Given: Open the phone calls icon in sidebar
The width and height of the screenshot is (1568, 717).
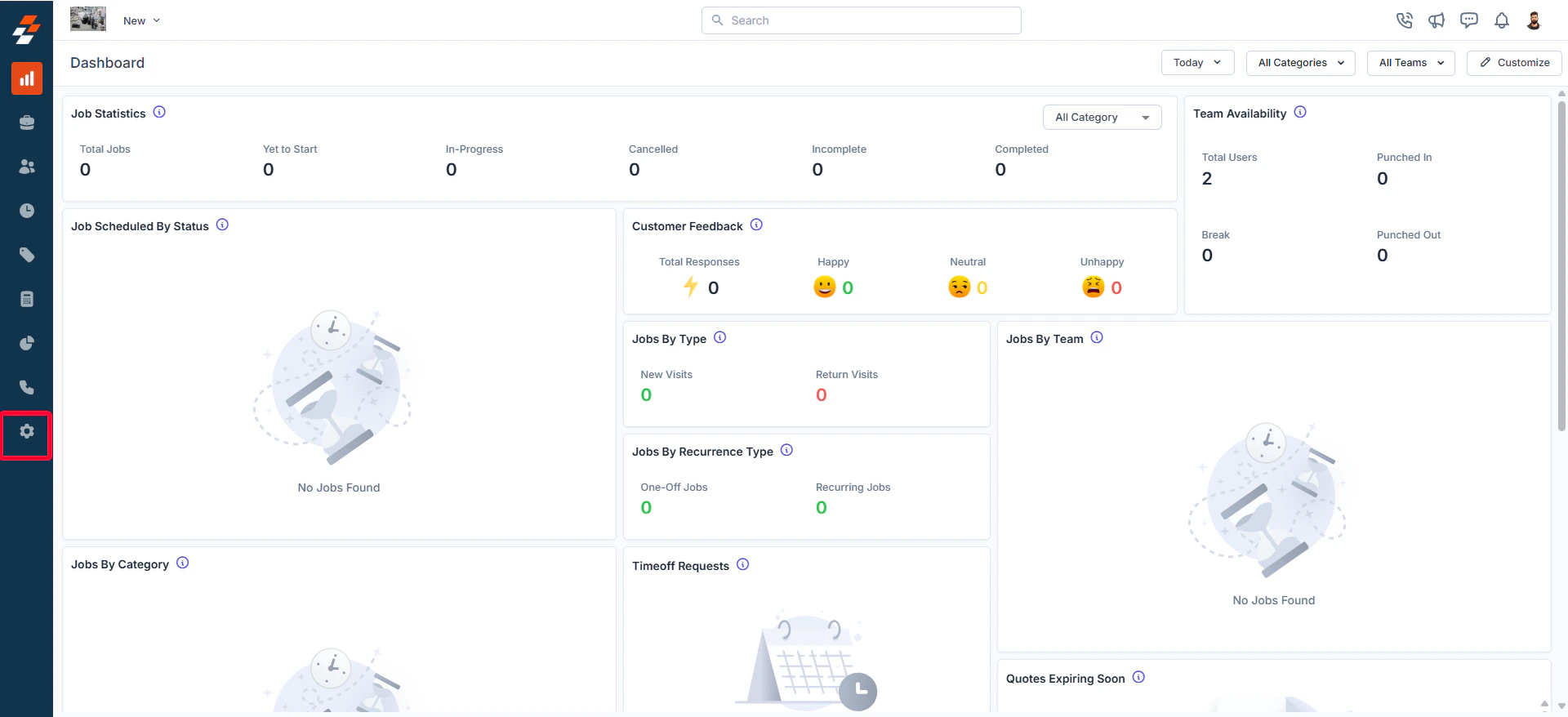Looking at the screenshot, I should [27, 387].
